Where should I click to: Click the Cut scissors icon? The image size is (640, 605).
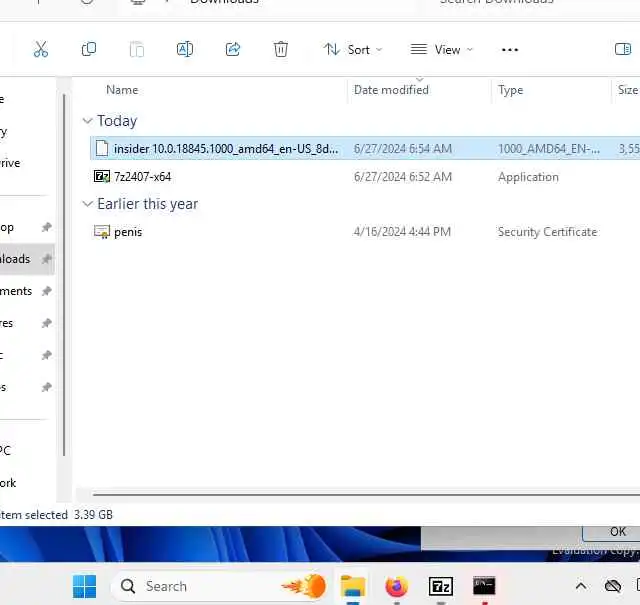40,49
